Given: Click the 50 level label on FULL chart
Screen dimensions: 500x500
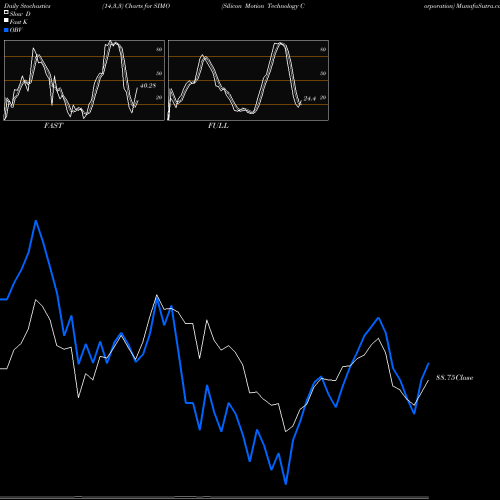Looking at the screenshot, I should point(323,73).
